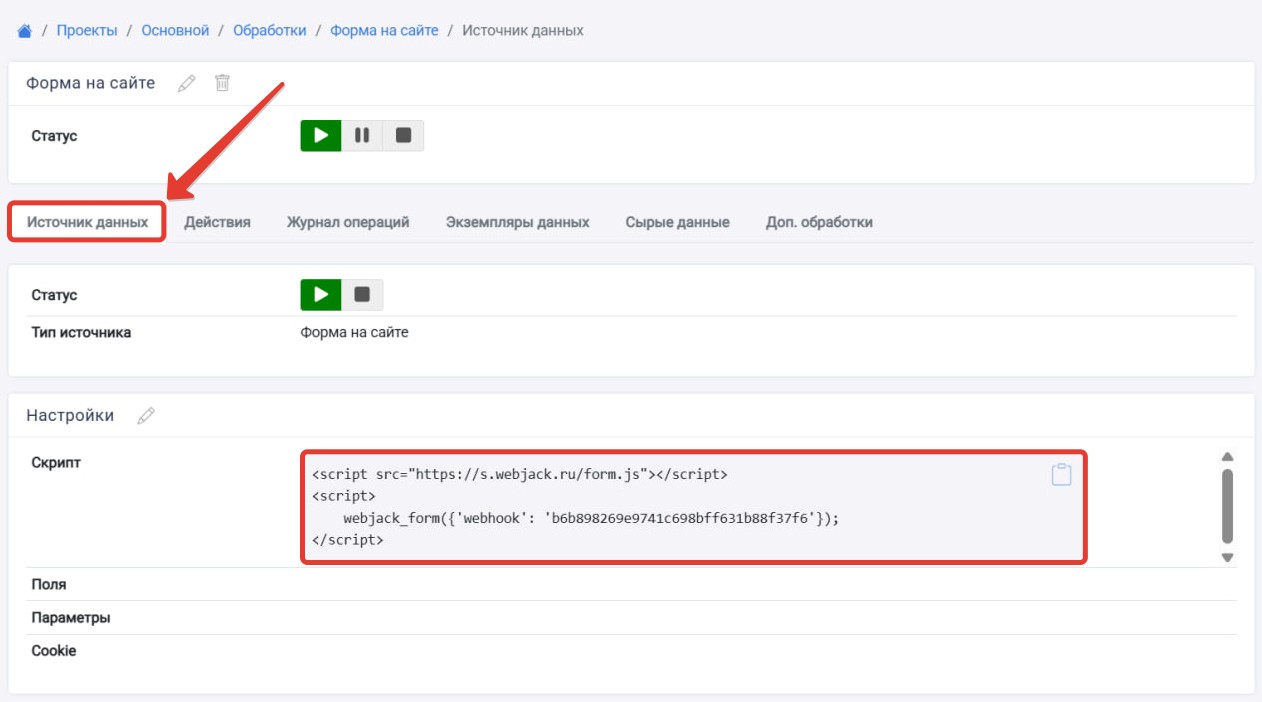
Task: Start processing with top status play button
Action: [x=321, y=135]
